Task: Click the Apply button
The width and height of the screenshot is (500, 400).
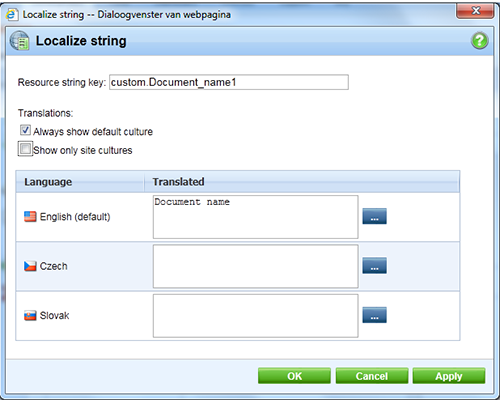Action: (449, 376)
